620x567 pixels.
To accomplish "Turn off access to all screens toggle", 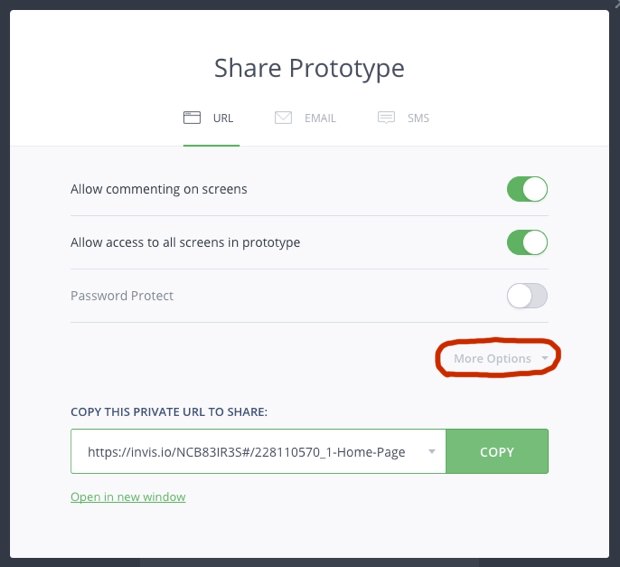I will coord(527,242).
